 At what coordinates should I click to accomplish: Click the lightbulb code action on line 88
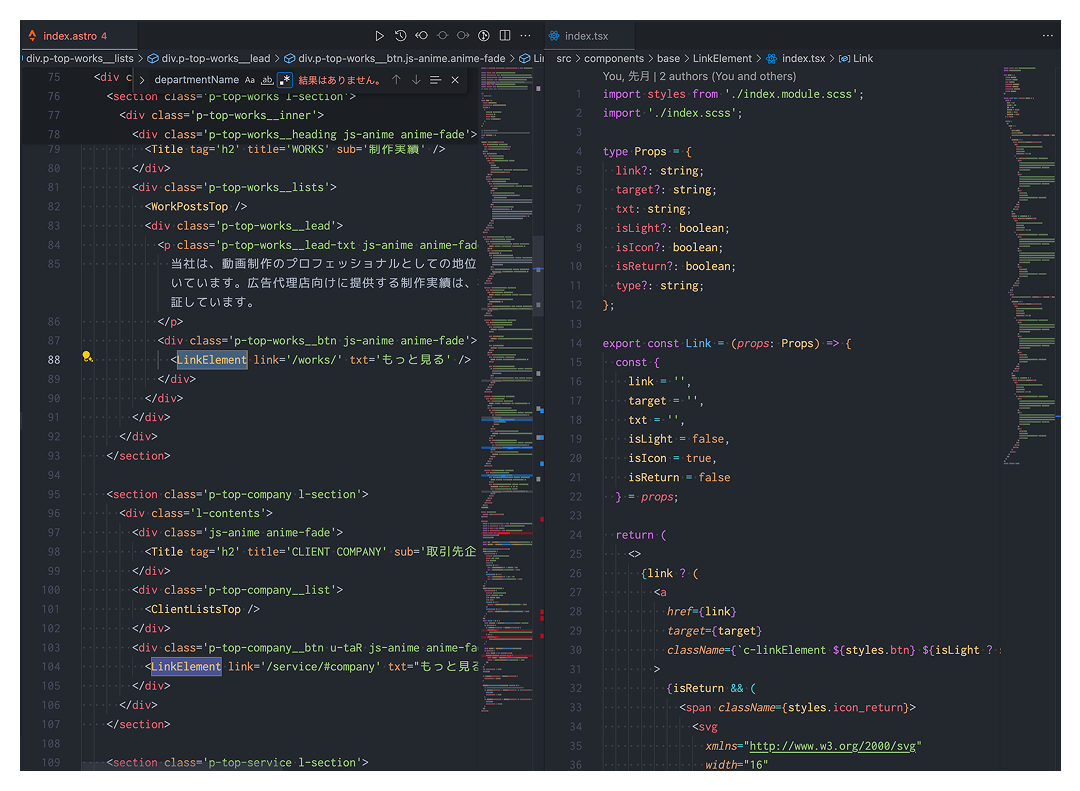[88, 357]
